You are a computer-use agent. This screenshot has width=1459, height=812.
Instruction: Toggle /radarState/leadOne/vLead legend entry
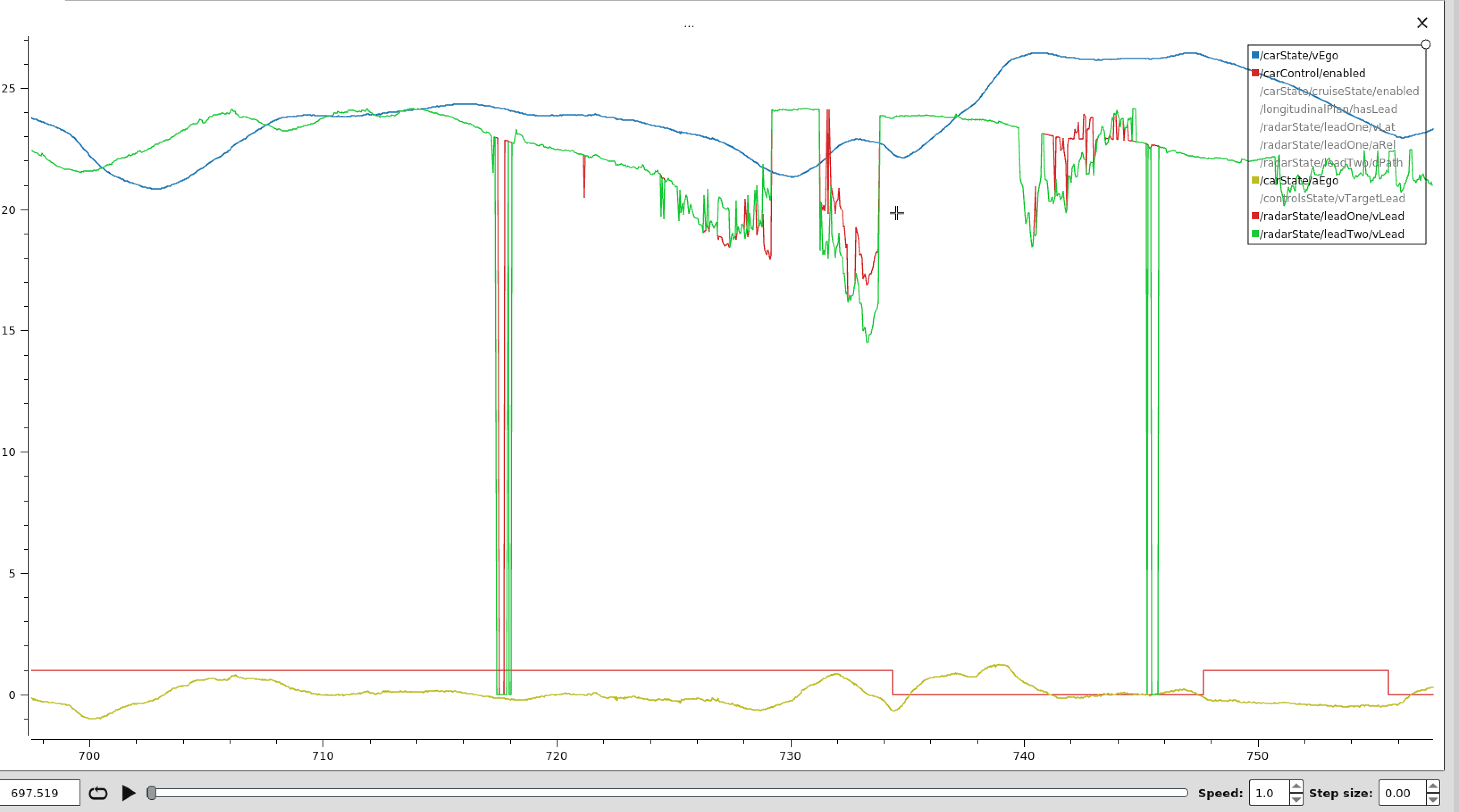tap(1330, 216)
